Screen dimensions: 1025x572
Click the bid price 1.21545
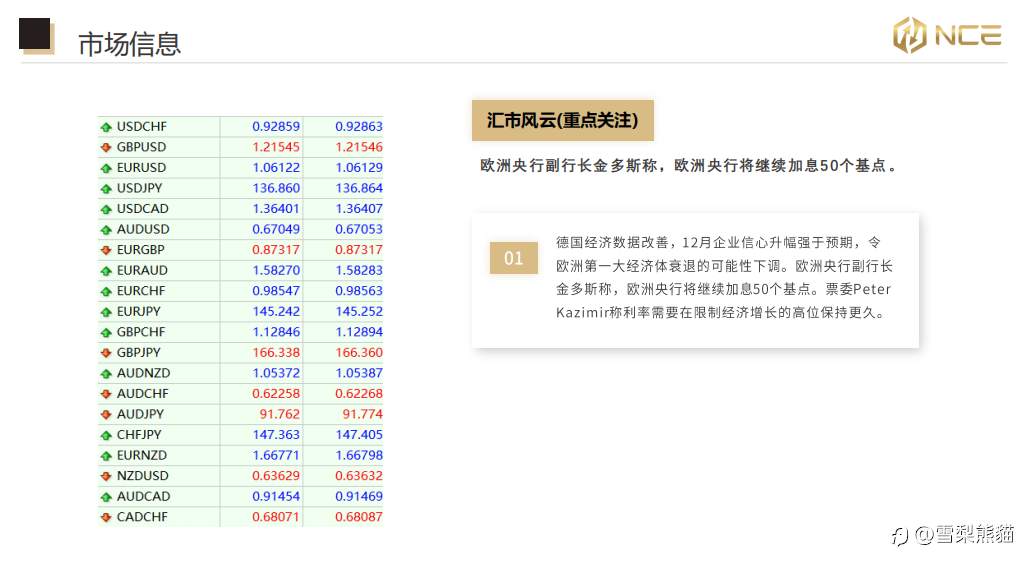[x=276, y=147]
